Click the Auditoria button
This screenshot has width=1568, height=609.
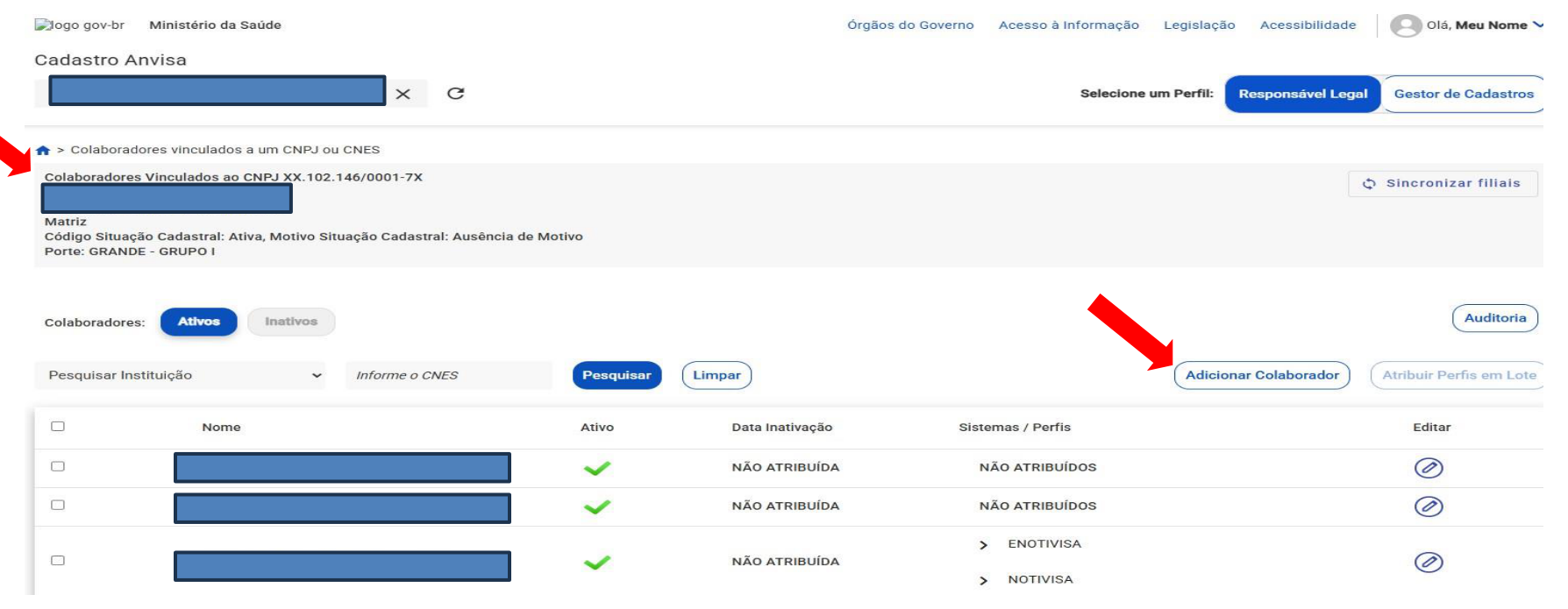click(1495, 318)
